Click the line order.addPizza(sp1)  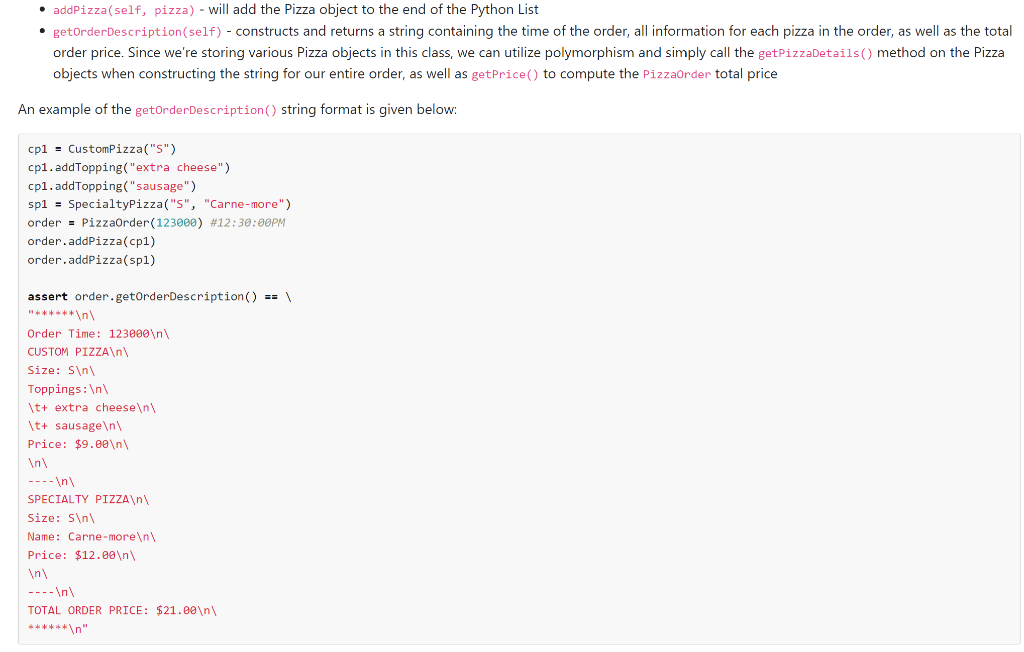pyautogui.click(x=91, y=259)
